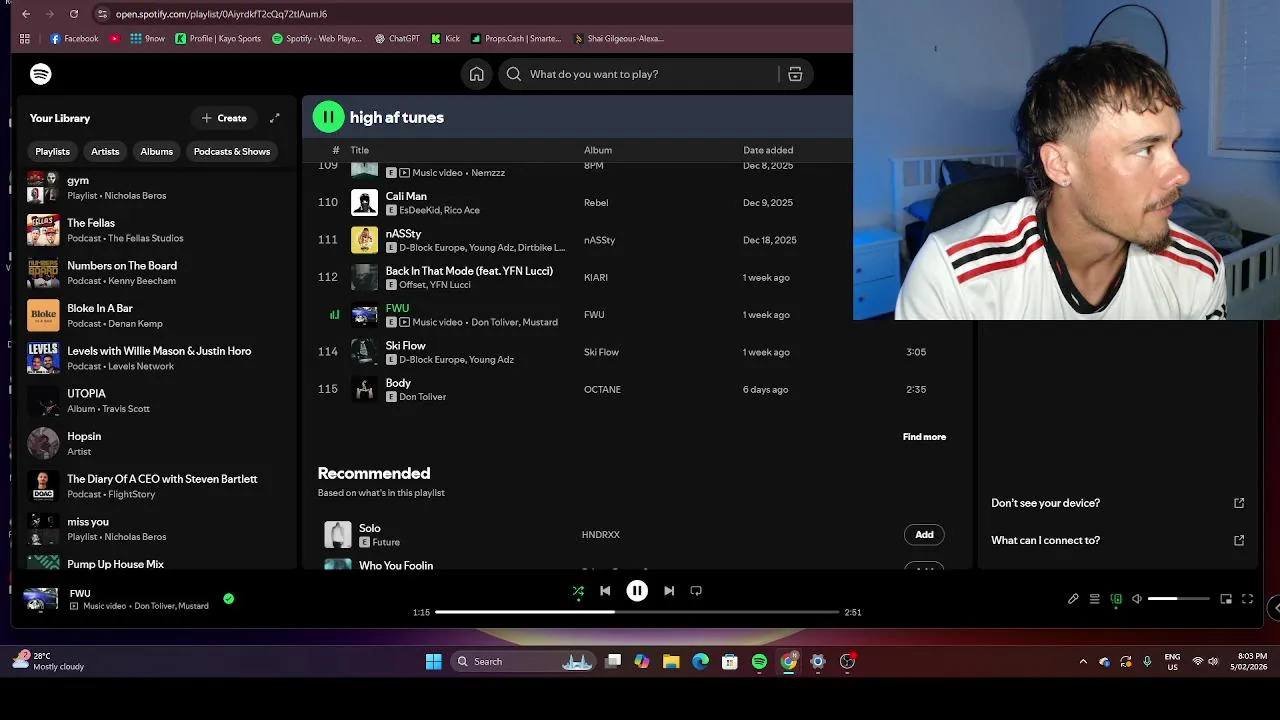
Task: Open the Browse icon in search bar
Action: (x=795, y=74)
